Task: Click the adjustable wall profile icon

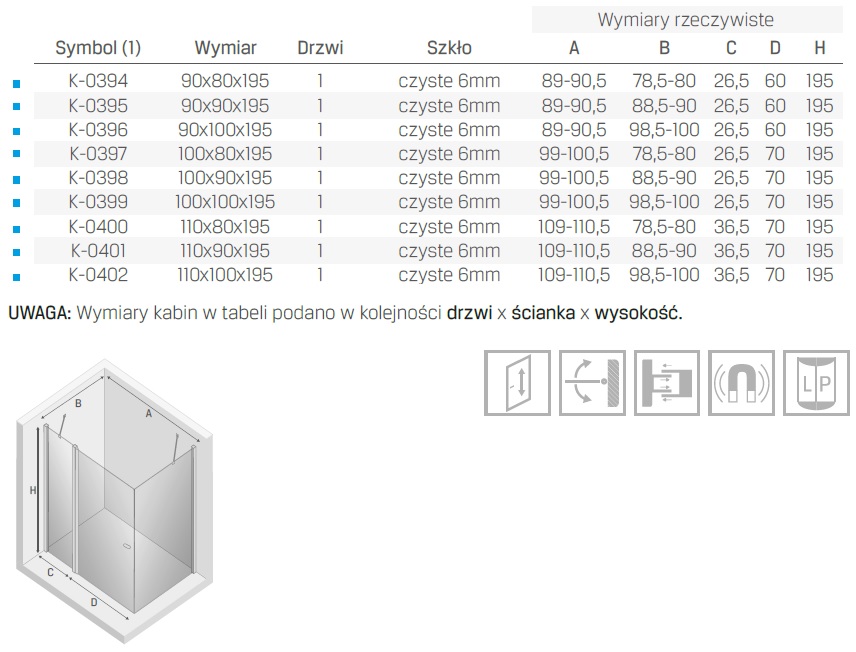Action: (667, 382)
